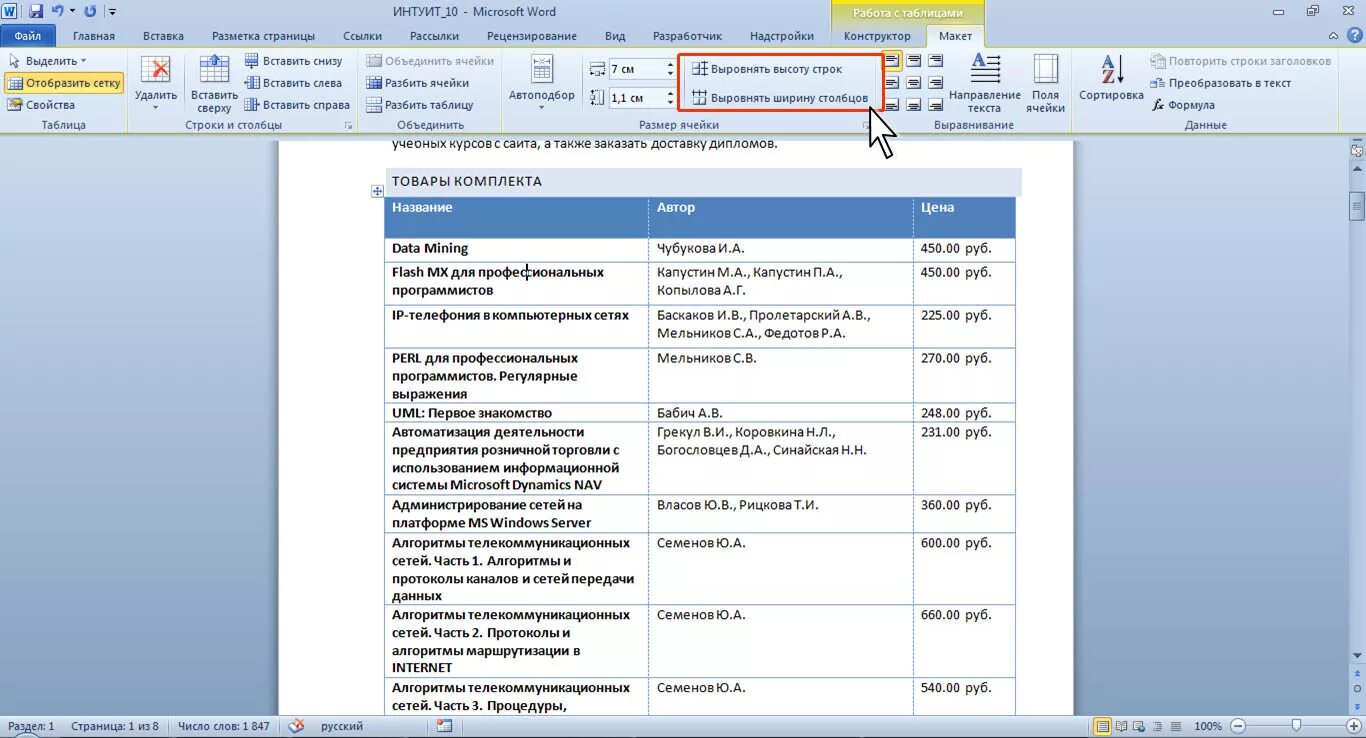This screenshot has height=738, width=1366.
Task: Switch to Full Screen Reading view
Action: [1120, 726]
